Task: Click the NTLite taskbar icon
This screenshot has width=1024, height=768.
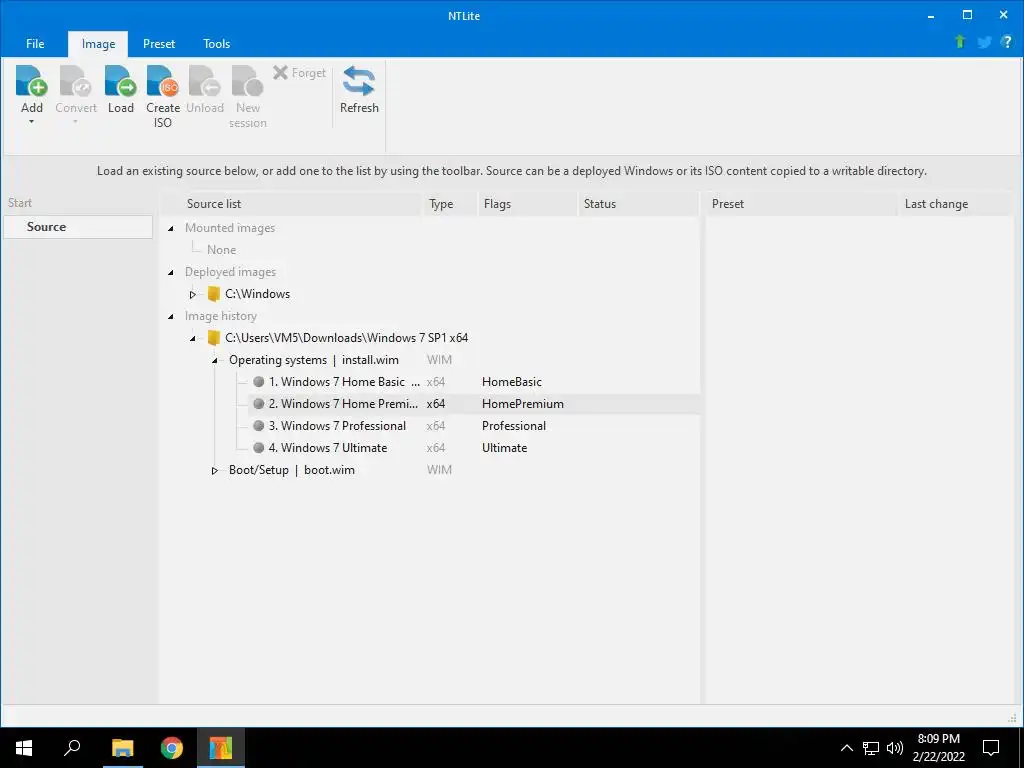Action: coord(221,748)
